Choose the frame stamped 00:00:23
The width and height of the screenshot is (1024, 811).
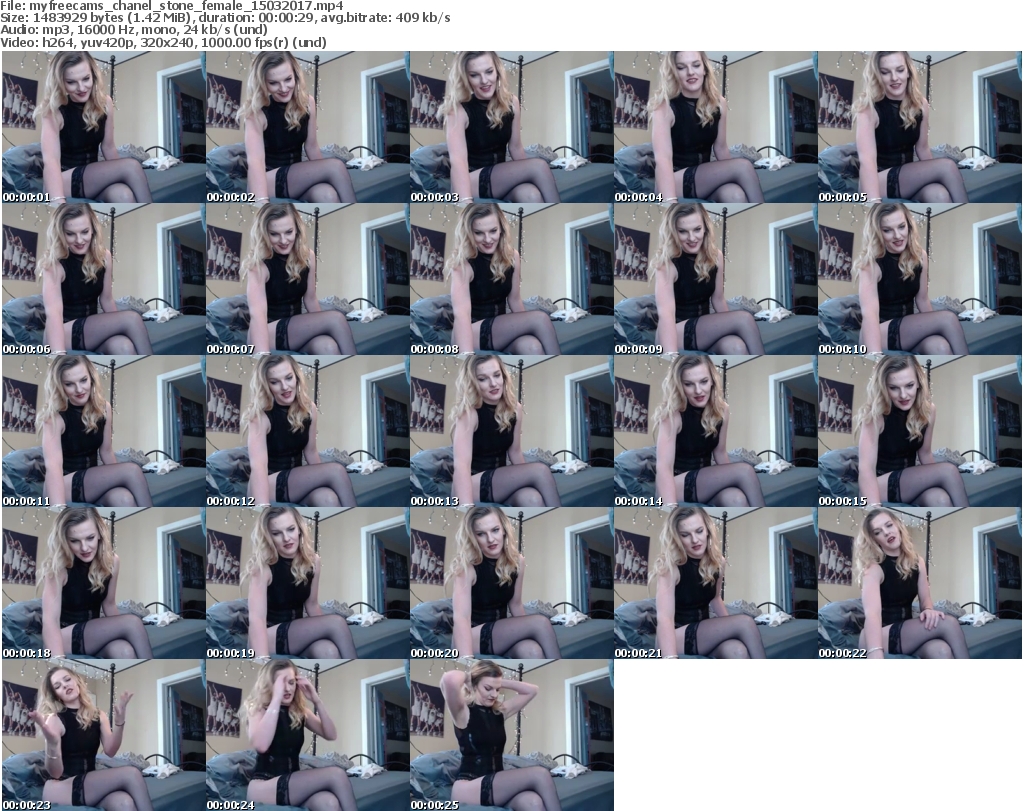click(x=104, y=735)
